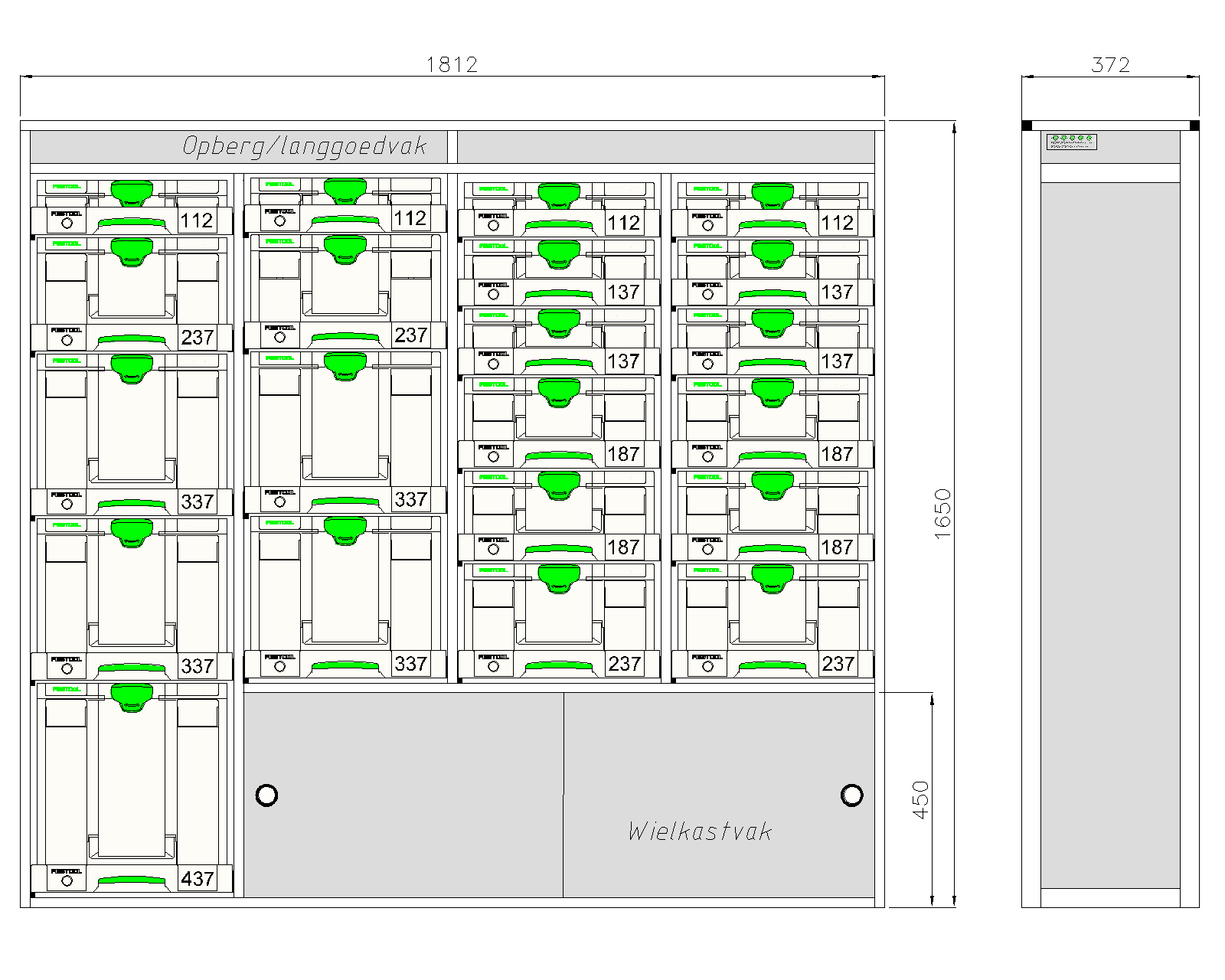Select the 450 height dimension text
The height and width of the screenshot is (980, 1225).
tap(920, 799)
